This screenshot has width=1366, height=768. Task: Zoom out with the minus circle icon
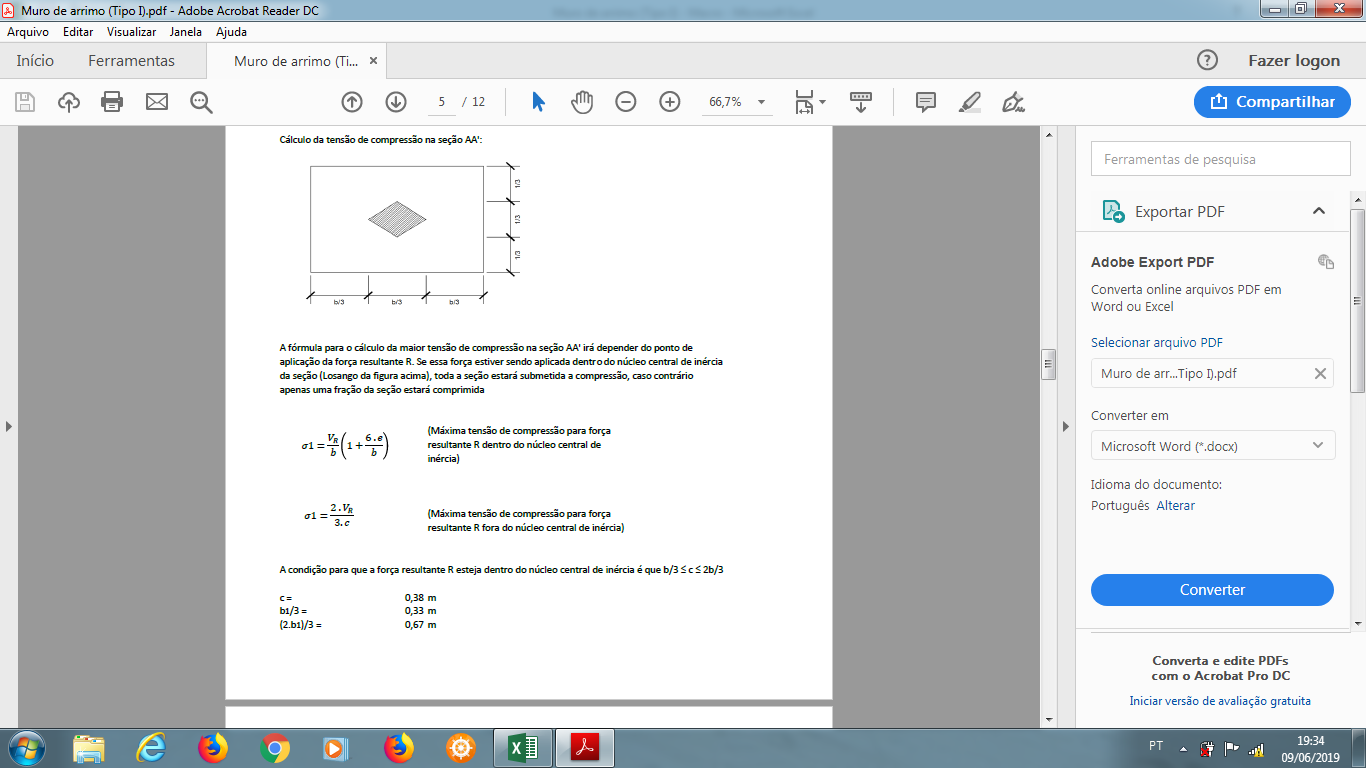click(x=626, y=102)
